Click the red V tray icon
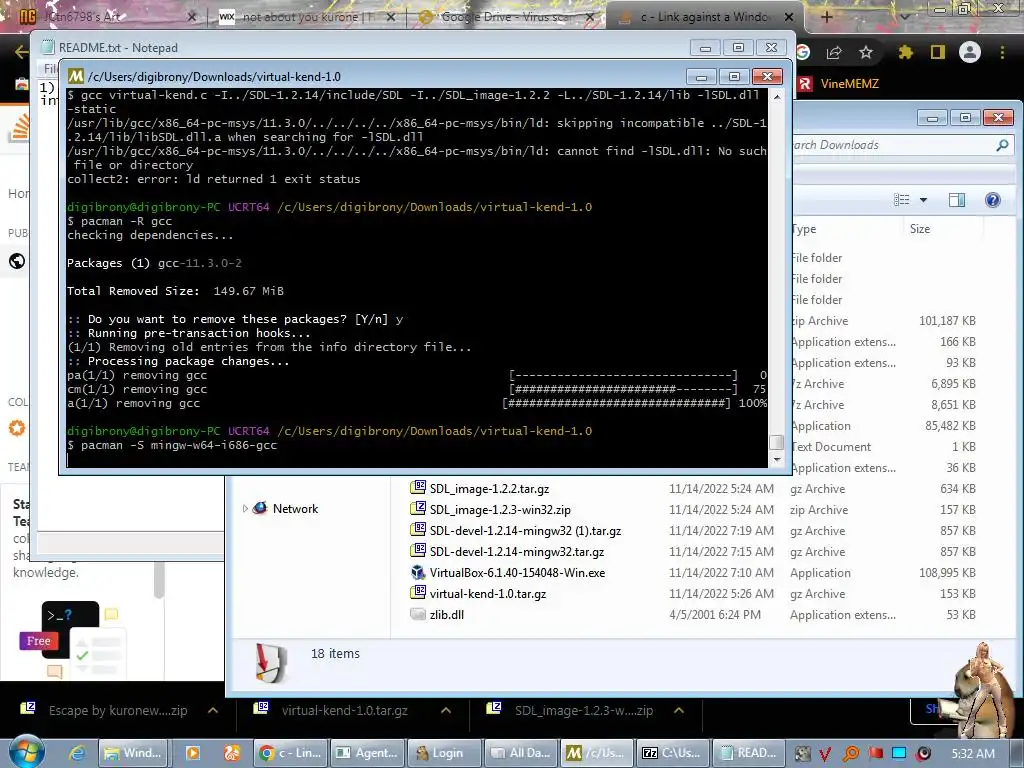The height and width of the screenshot is (768, 1024). click(825, 754)
